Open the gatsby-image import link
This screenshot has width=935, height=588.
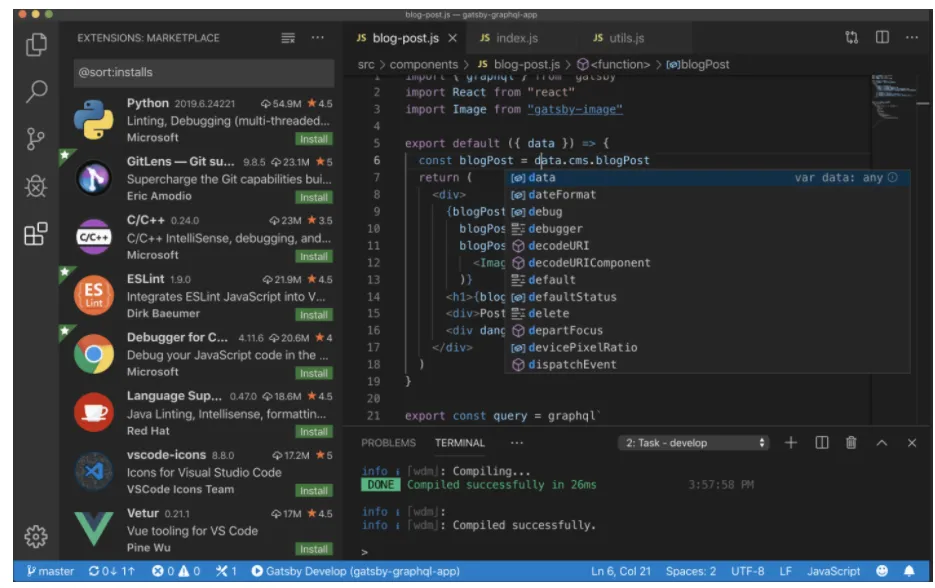pos(575,109)
